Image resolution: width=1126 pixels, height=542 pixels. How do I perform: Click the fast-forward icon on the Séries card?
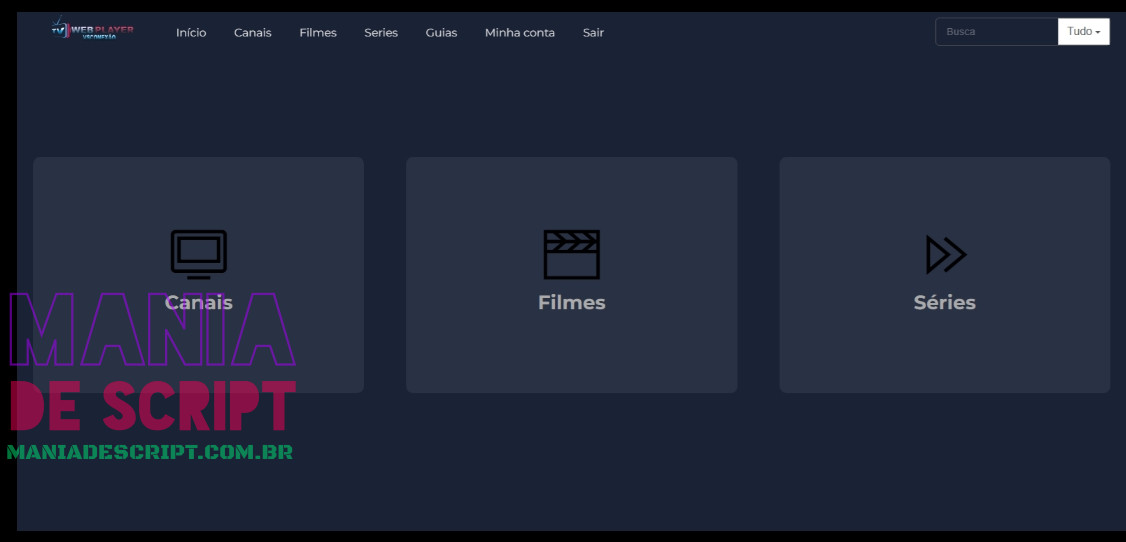click(x=946, y=254)
